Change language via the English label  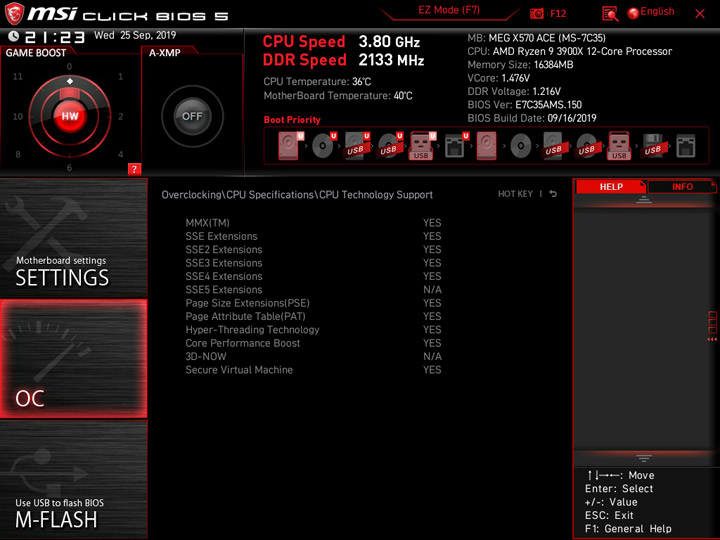pos(657,11)
